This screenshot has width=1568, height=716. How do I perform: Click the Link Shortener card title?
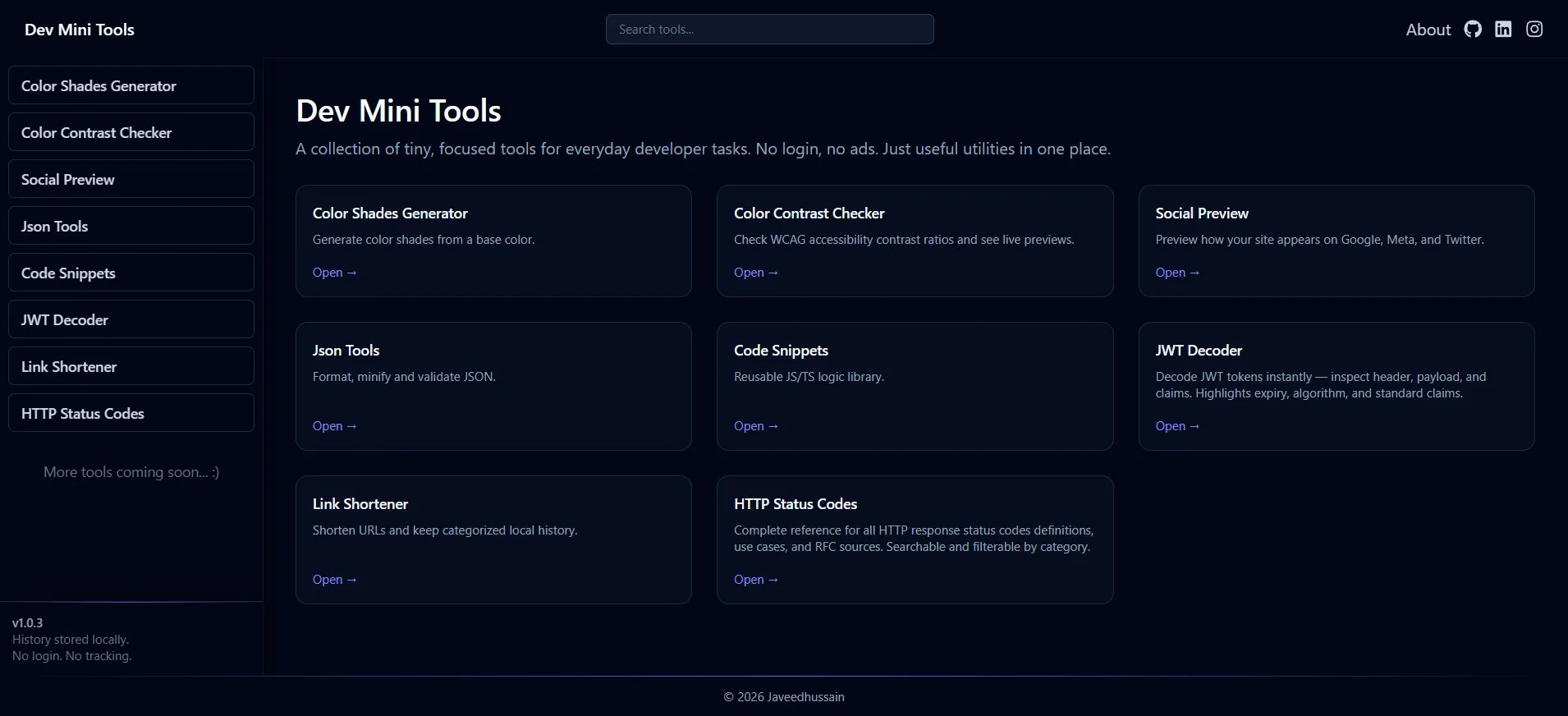[x=360, y=504]
